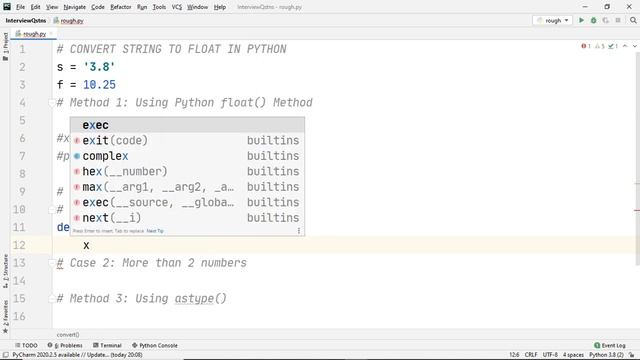Open the Refactor menu
640x360 pixels.
121,7
